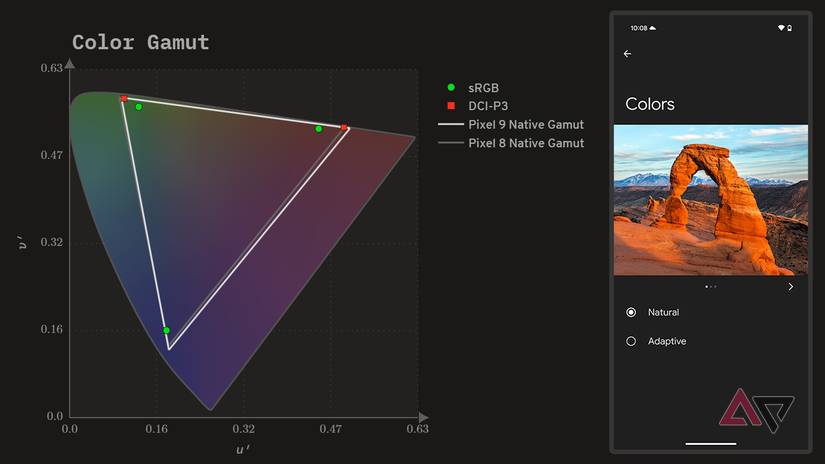
Task: Click the page indicator dots below preview
Action: pos(710,287)
